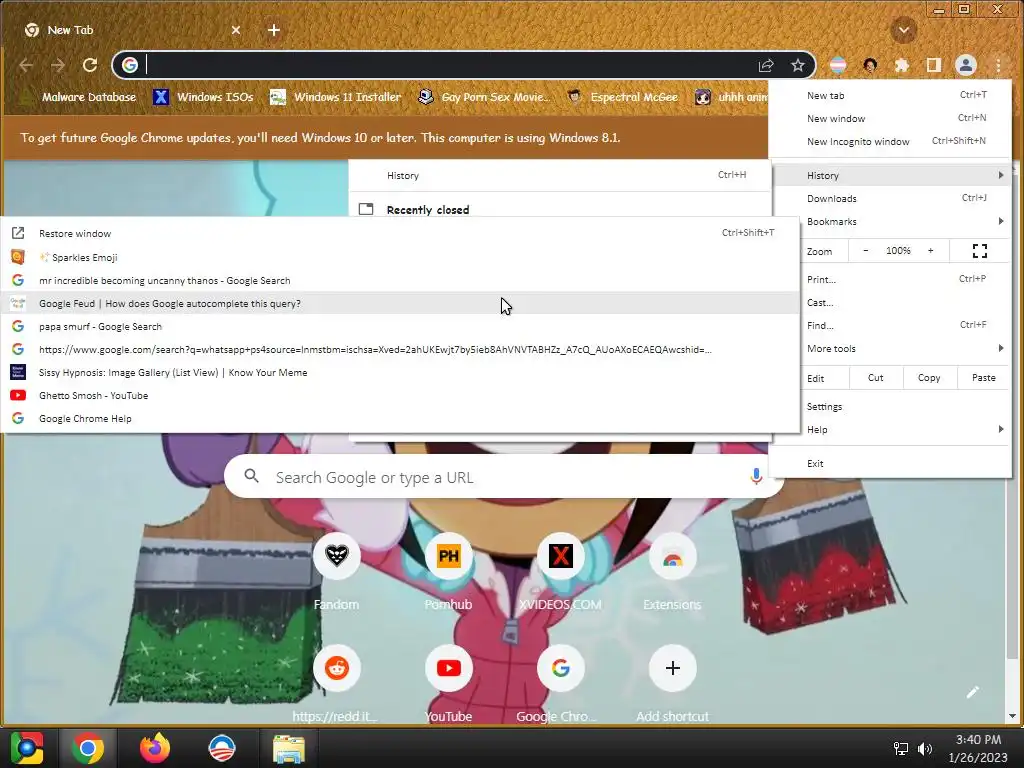Click the back navigation arrow

point(26,65)
